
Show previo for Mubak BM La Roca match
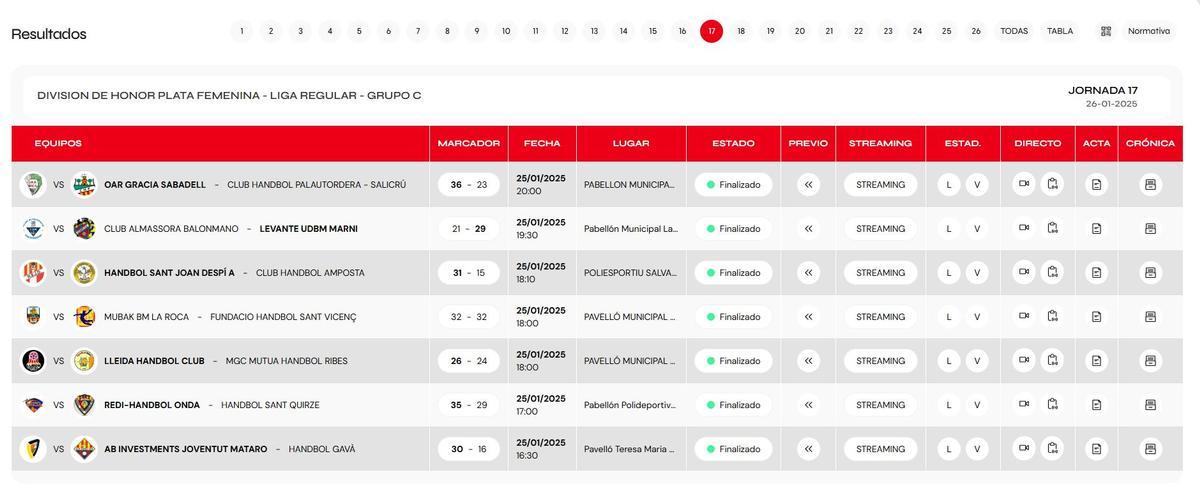click(808, 317)
